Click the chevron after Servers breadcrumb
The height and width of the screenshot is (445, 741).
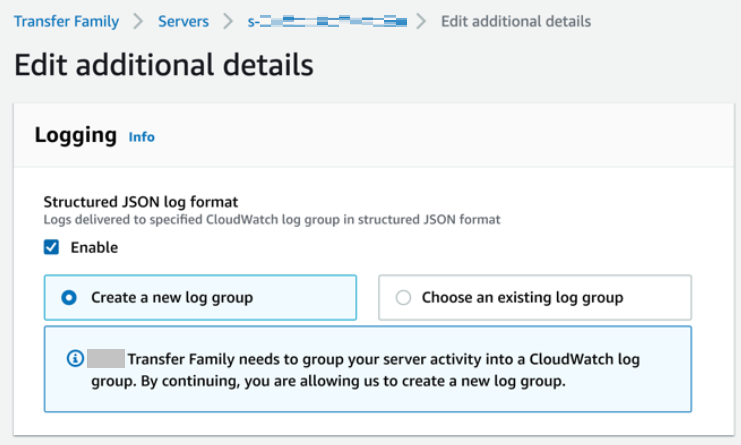[x=228, y=21]
